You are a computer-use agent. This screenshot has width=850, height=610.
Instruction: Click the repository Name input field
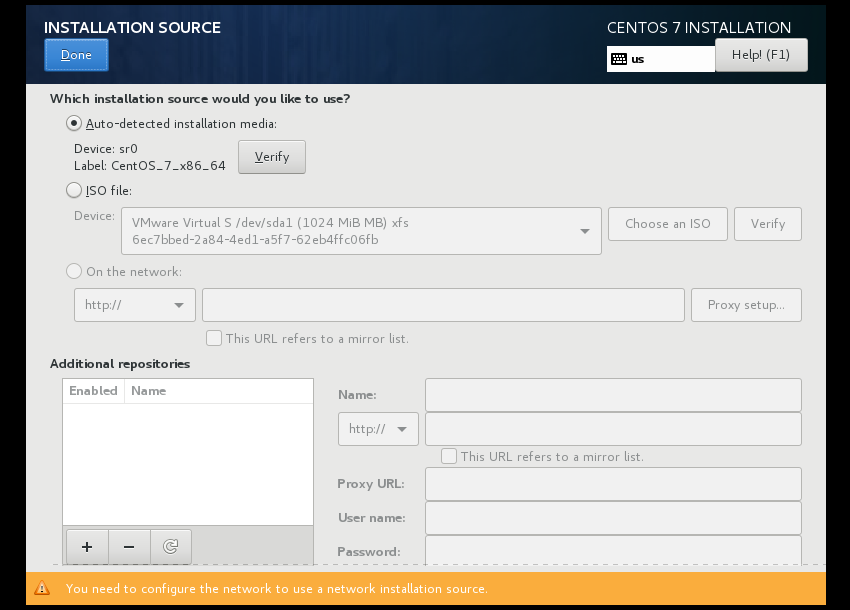pos(613,395)
